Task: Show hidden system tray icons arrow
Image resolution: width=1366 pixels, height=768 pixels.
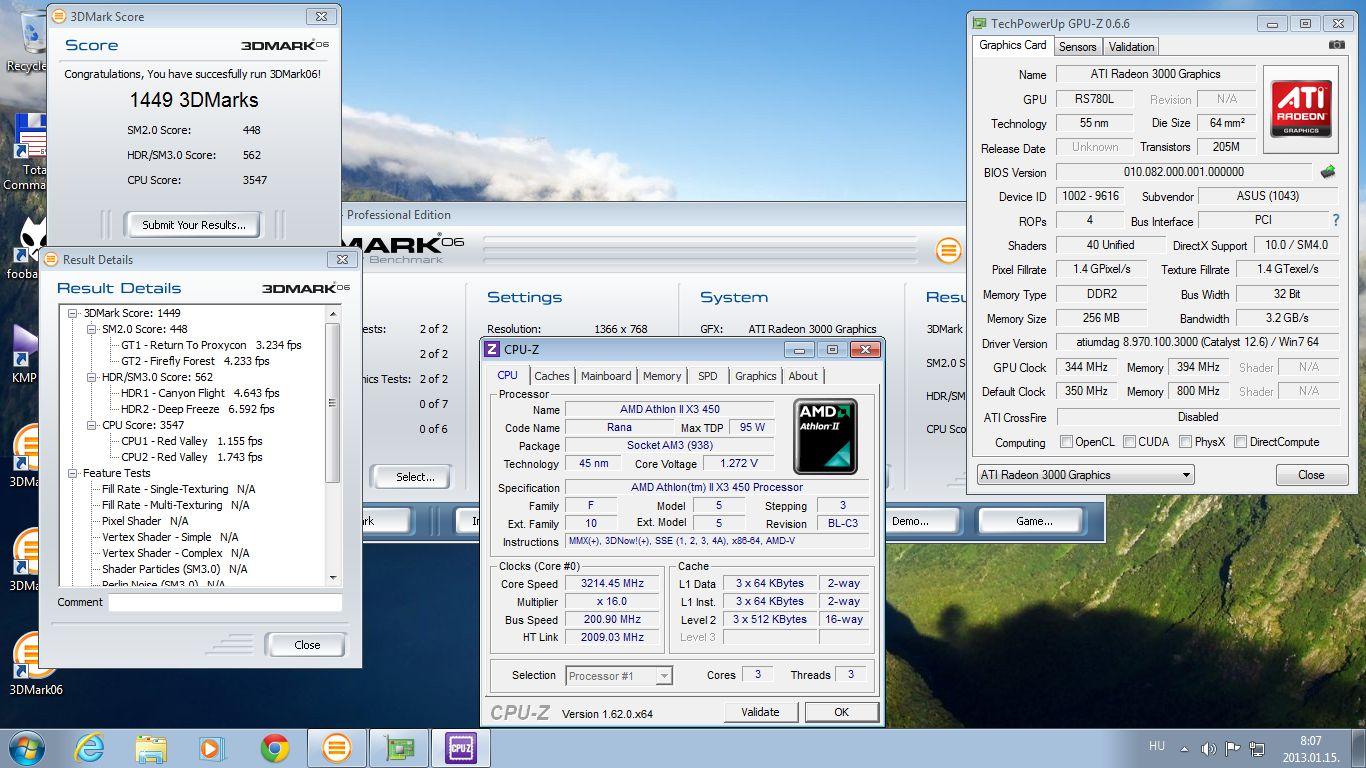Action: 1185,747
